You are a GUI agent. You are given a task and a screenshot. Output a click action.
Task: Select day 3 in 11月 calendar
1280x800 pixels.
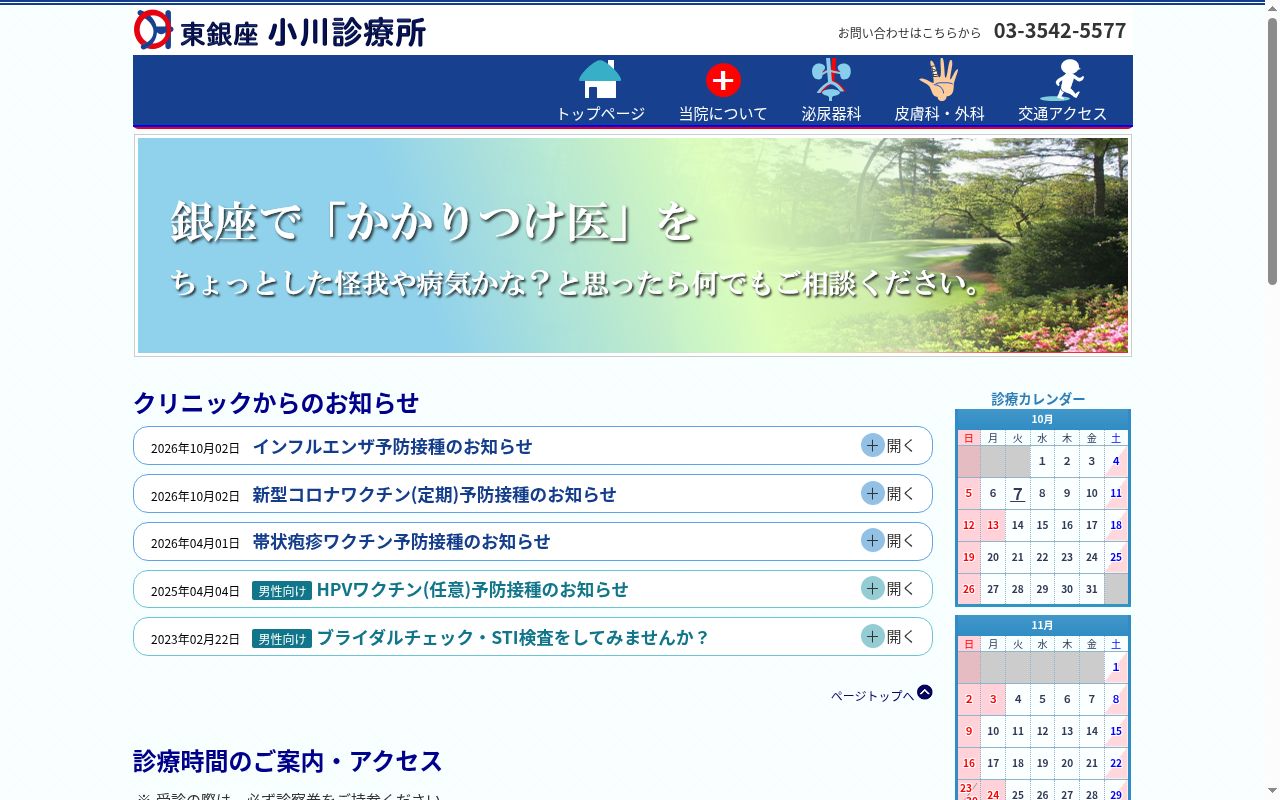[993, 699]
